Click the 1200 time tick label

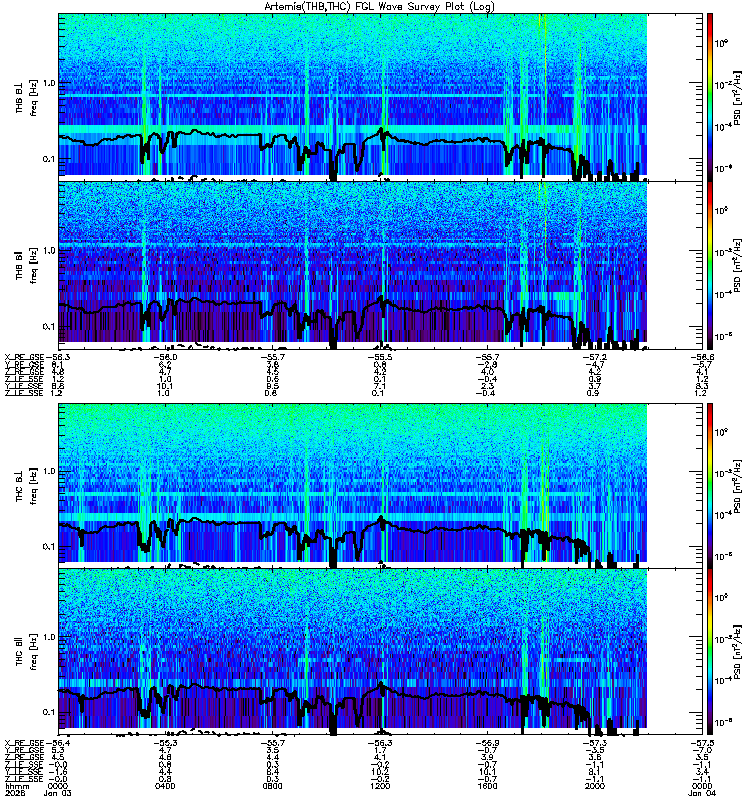click(380, 786)
